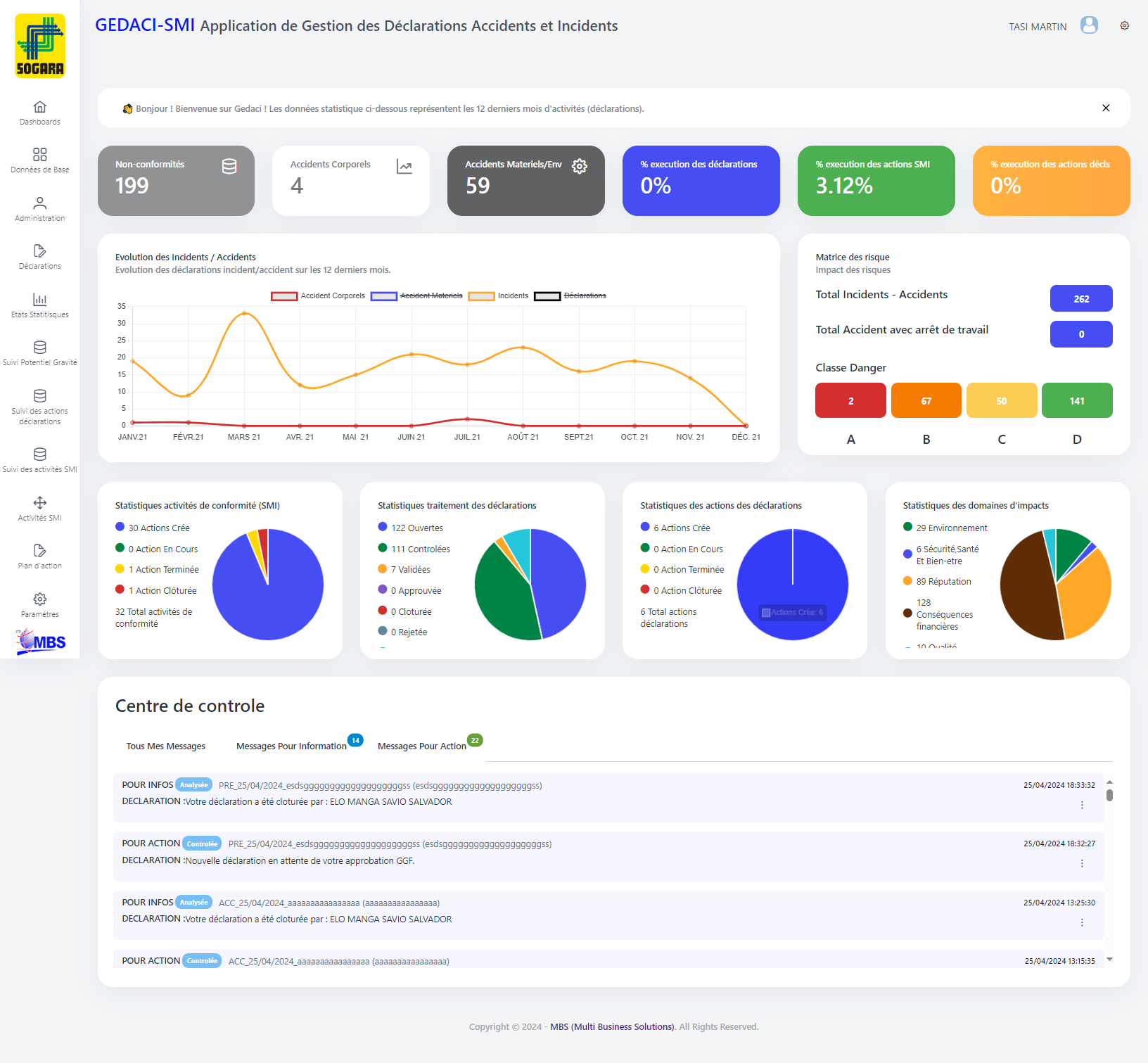Select orange Classe Danger B box
The height and width of the screenshot is (1063, 1148).
(926, 400)
